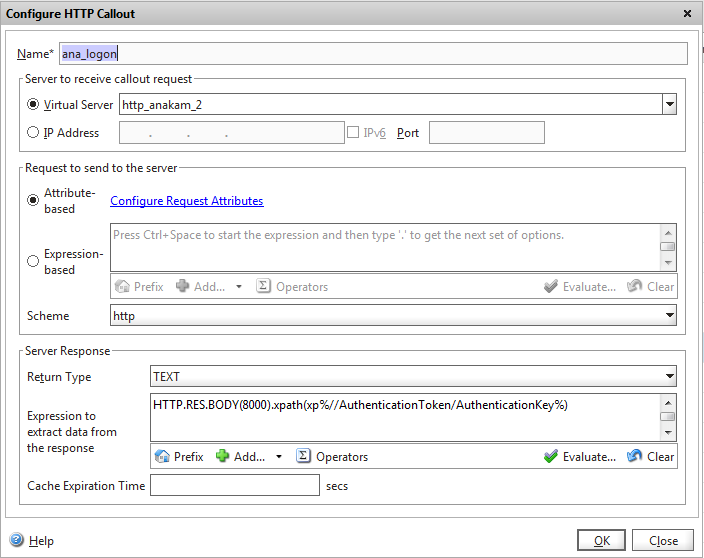Open the Scheme dropdown showing http
Image resolution: width=704 pixels, height=558 pixels.
(x=669, y=316)
